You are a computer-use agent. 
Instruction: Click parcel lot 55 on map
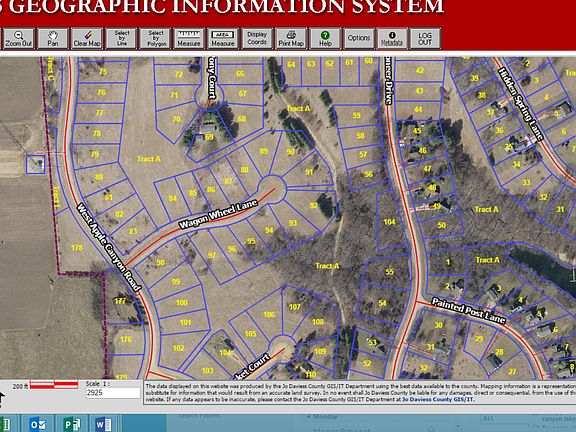point(390,272)
